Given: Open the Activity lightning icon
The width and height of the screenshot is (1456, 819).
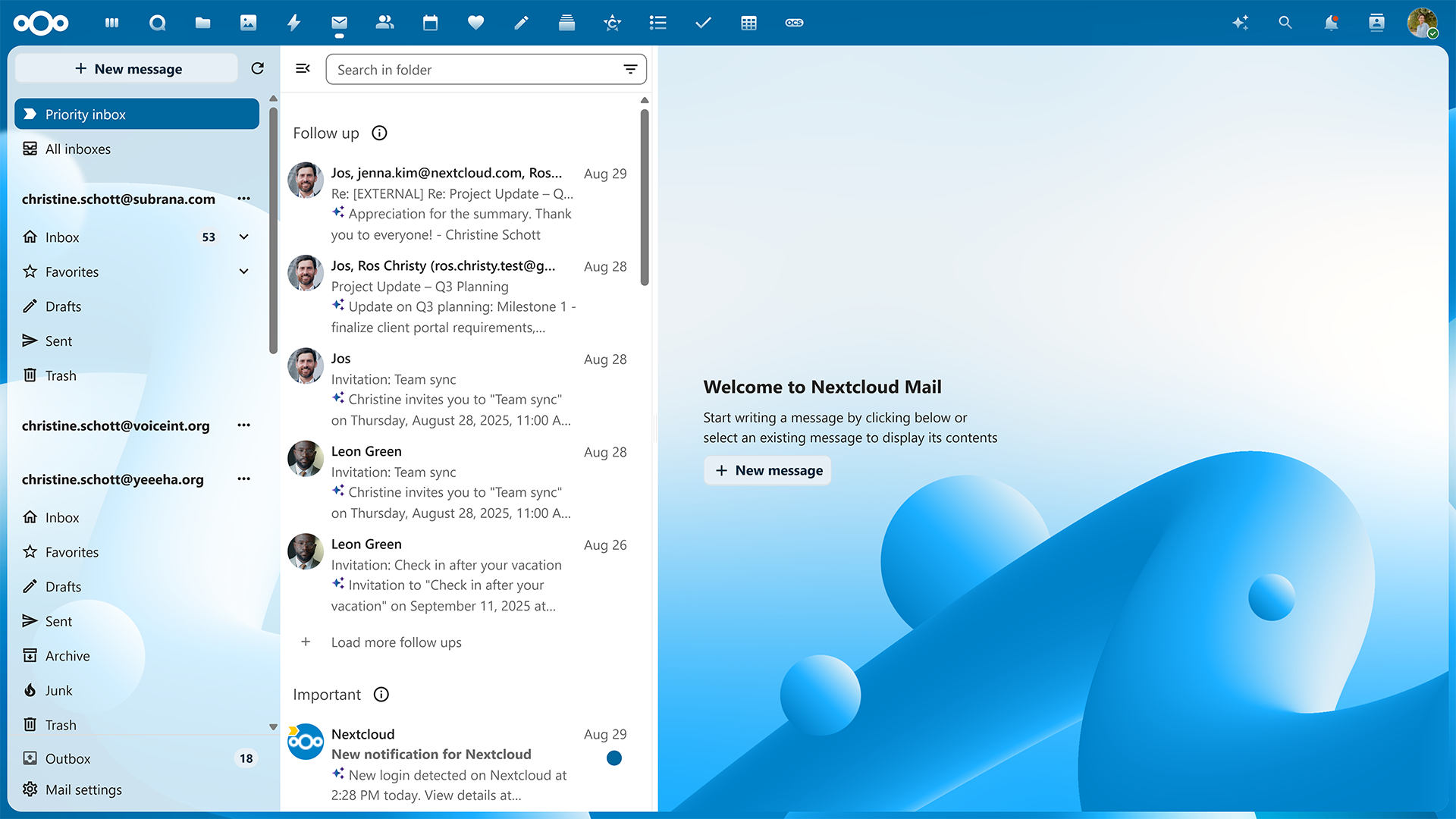Looking at the screenshot, I should pos(293,23).
